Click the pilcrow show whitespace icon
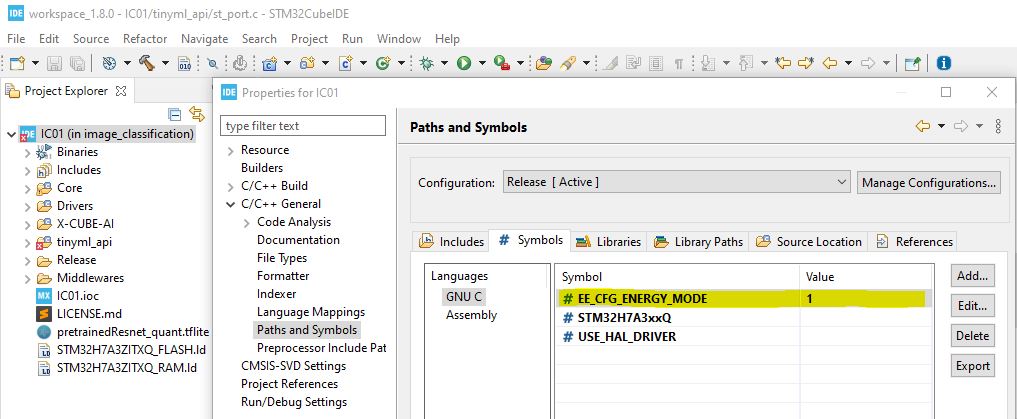Image resolution: width=1017 pixels, height=419 pixels. click(x=678, y=64)
